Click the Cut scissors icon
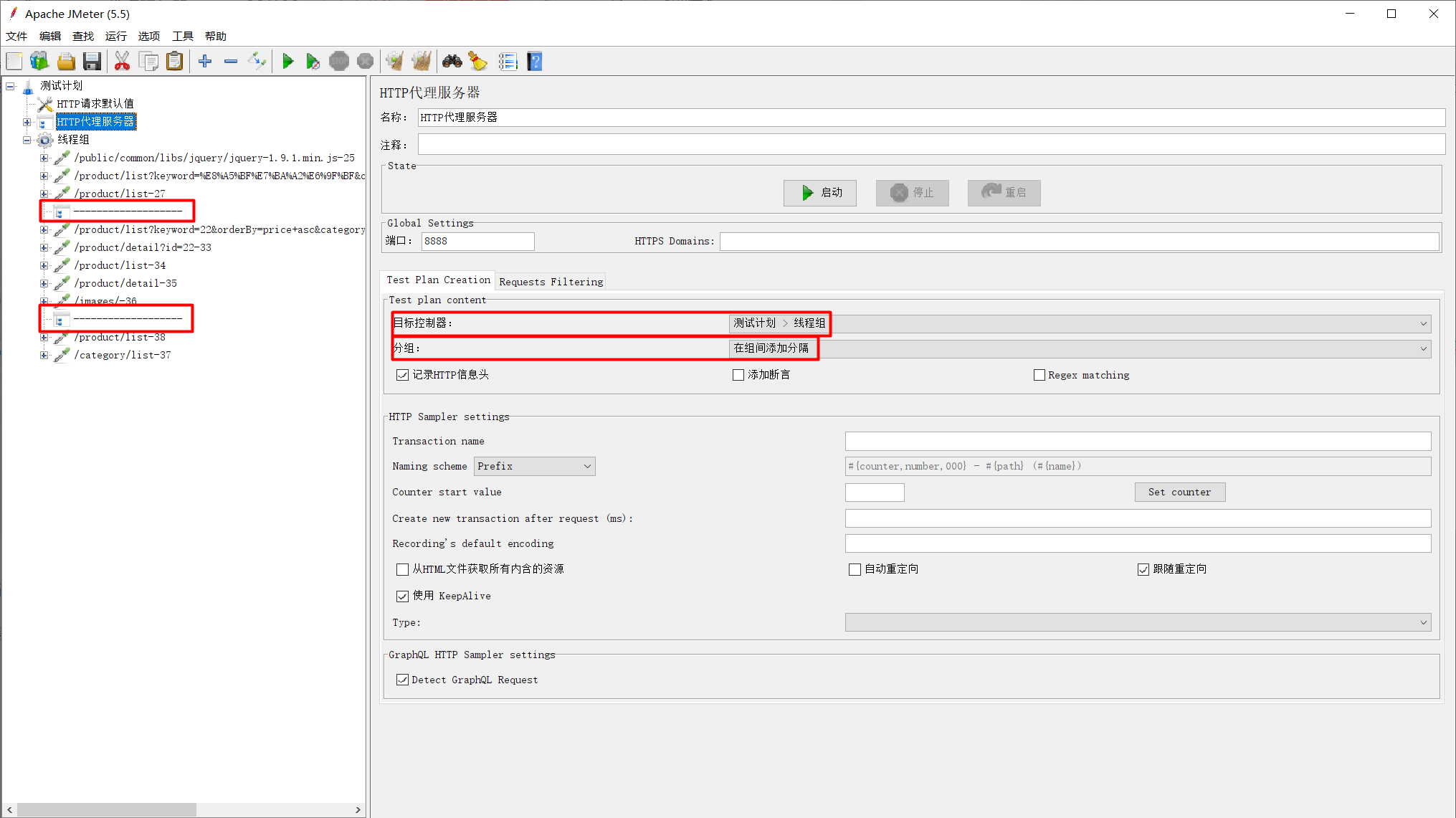 [122, 62]
